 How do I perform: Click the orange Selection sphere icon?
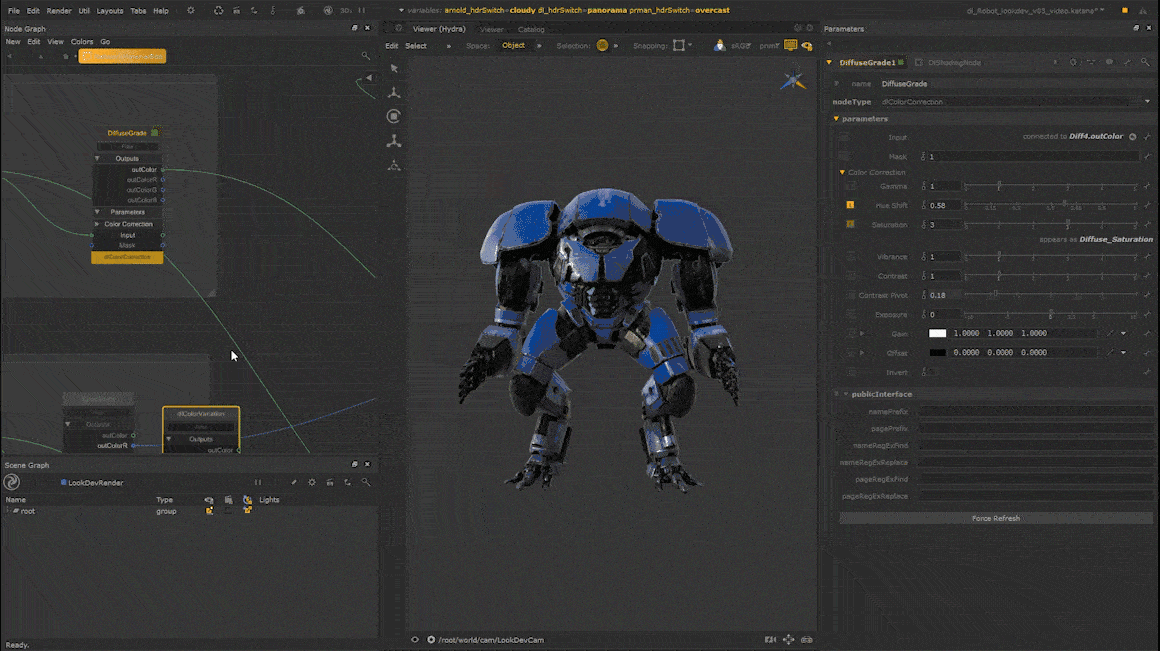(602, 45)
